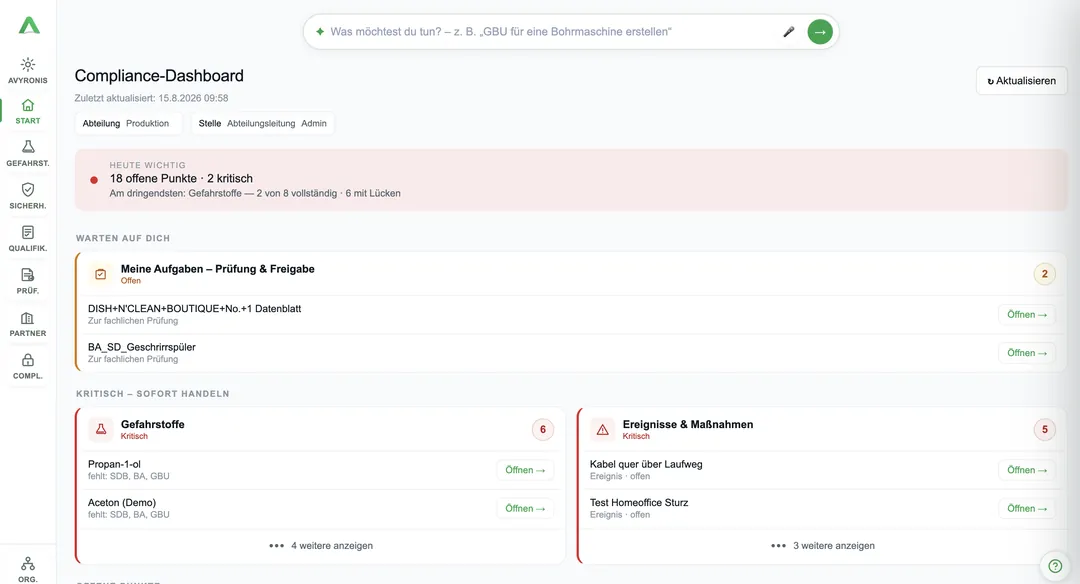Viewport: 1080px width, 584px height.
Task: Open Test Homeoffice Sturz event
Action: tap(1027, 509)
